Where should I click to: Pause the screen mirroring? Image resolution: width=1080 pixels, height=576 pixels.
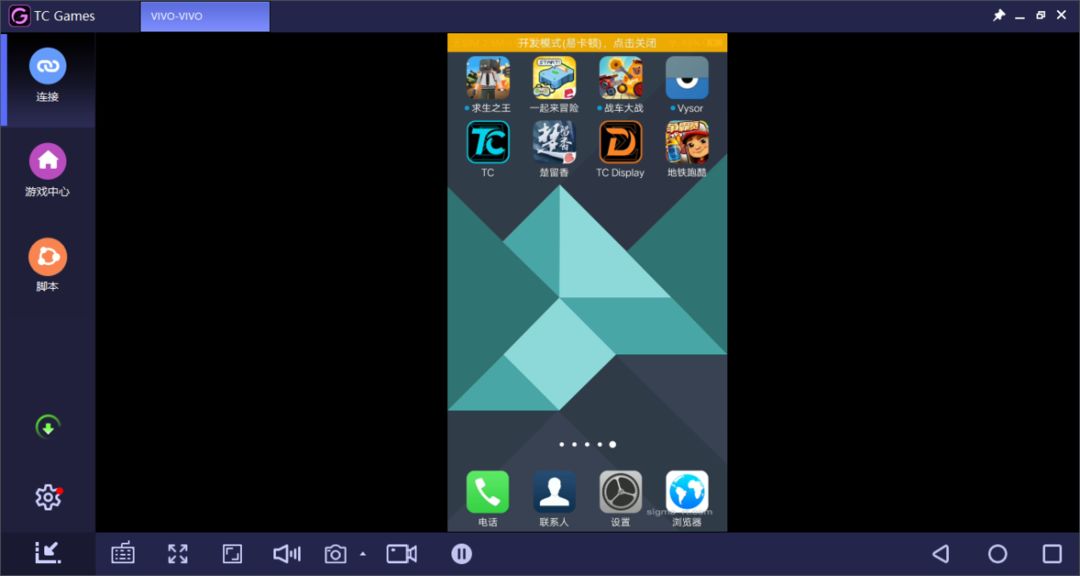(461, 553)
